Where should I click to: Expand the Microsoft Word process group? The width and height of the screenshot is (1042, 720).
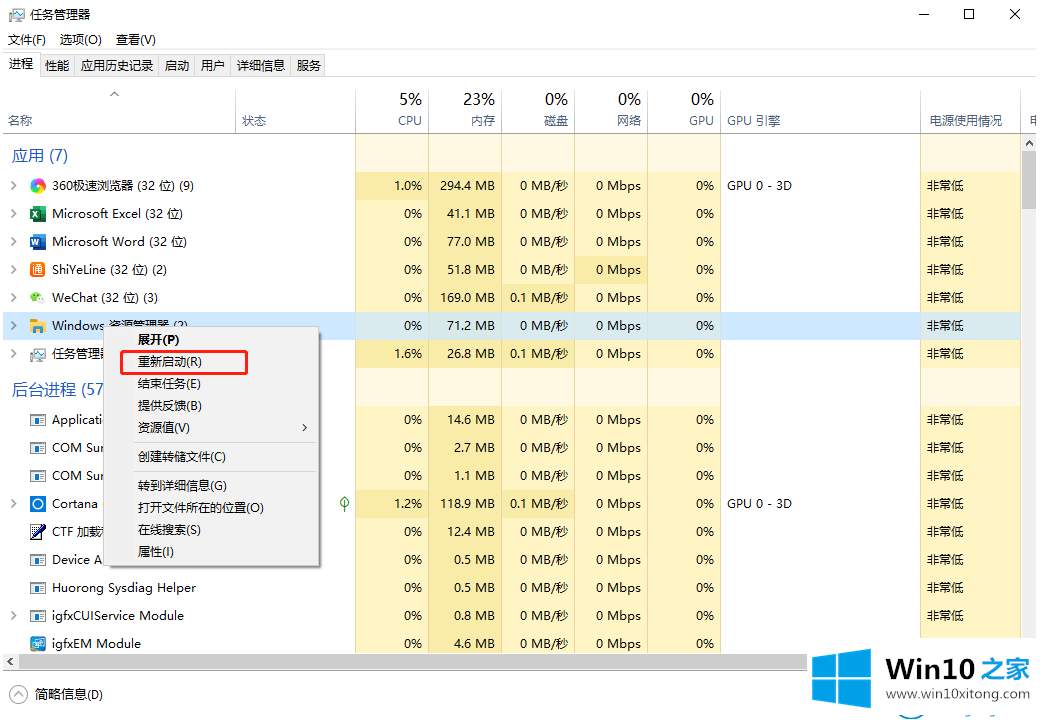[x=14, y=241]
